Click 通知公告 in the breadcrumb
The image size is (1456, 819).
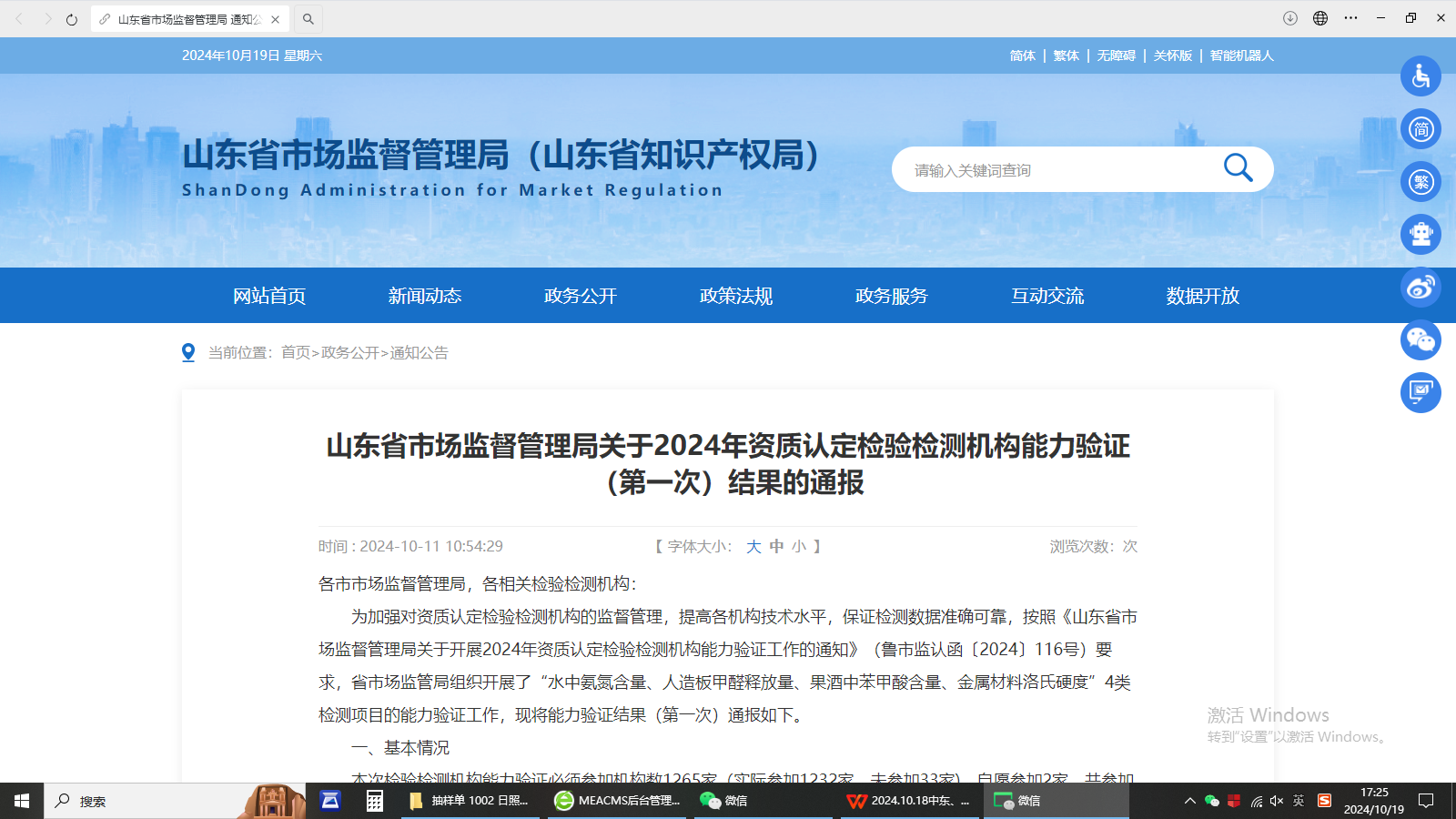(420, 353)
